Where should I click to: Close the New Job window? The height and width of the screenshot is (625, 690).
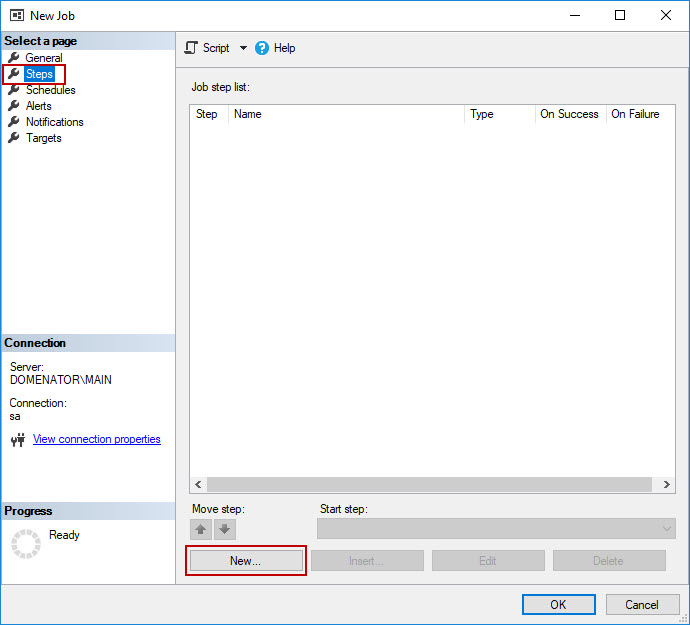[665, 15]
